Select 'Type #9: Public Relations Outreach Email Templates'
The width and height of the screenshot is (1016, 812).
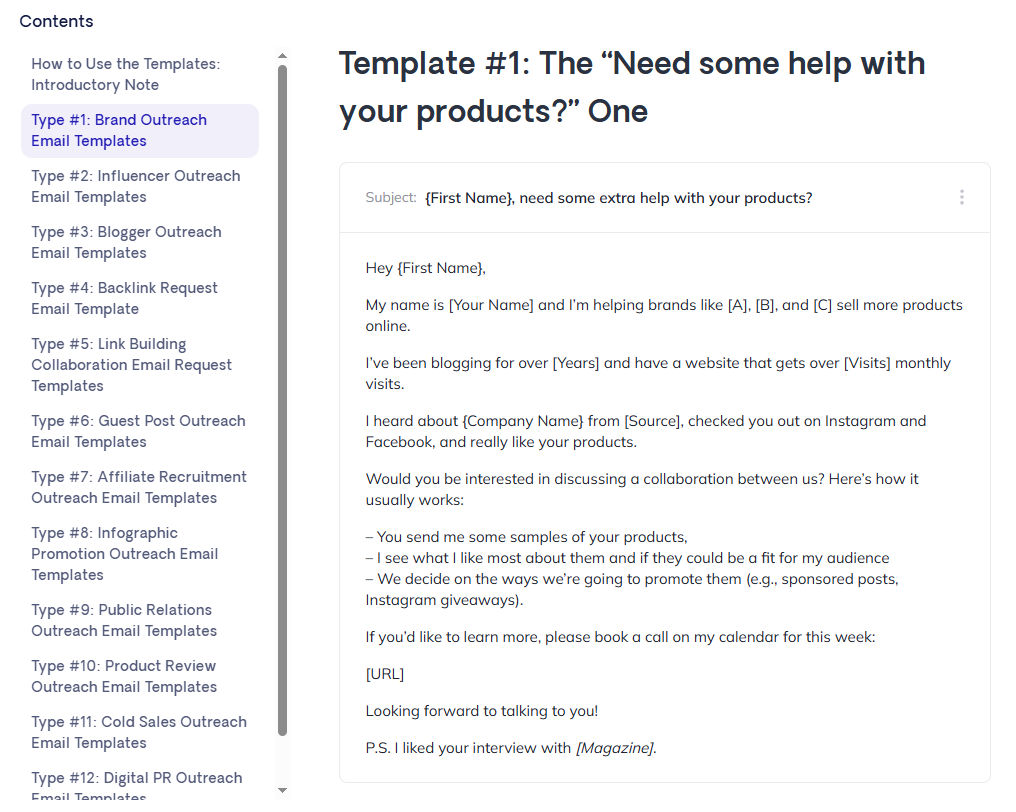(x=124, y=620)
